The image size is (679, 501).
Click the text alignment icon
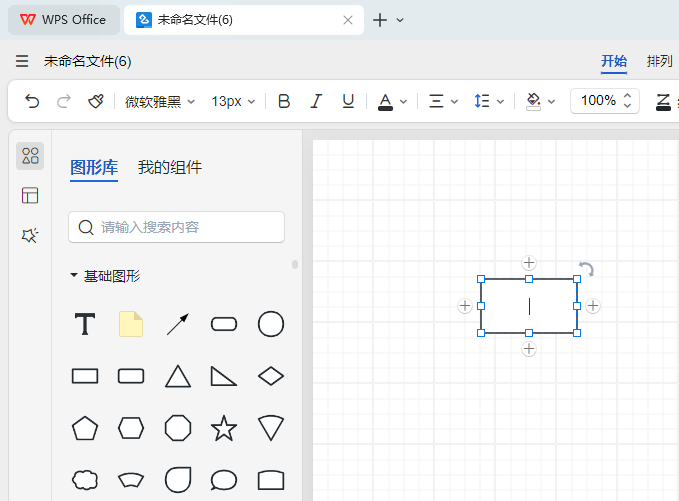coord(436,101)
